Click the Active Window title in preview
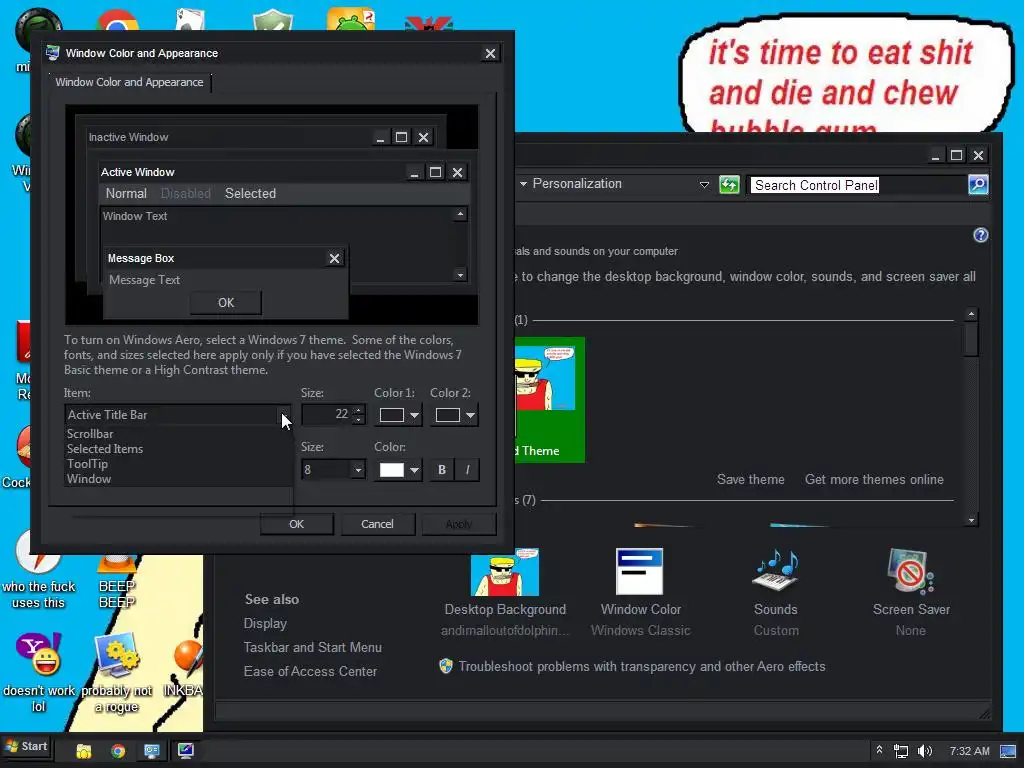 click(138, 172)
